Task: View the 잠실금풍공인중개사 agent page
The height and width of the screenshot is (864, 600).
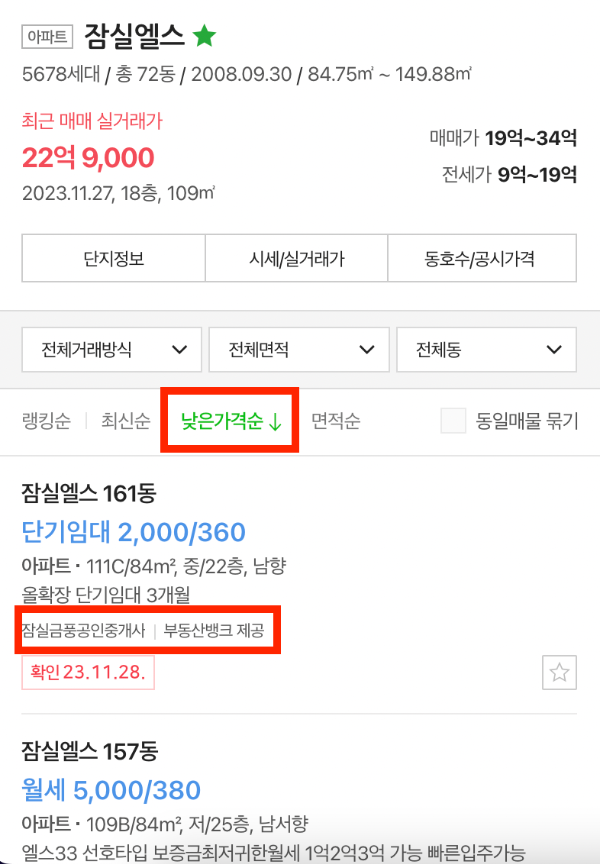Action: (77, 630)
